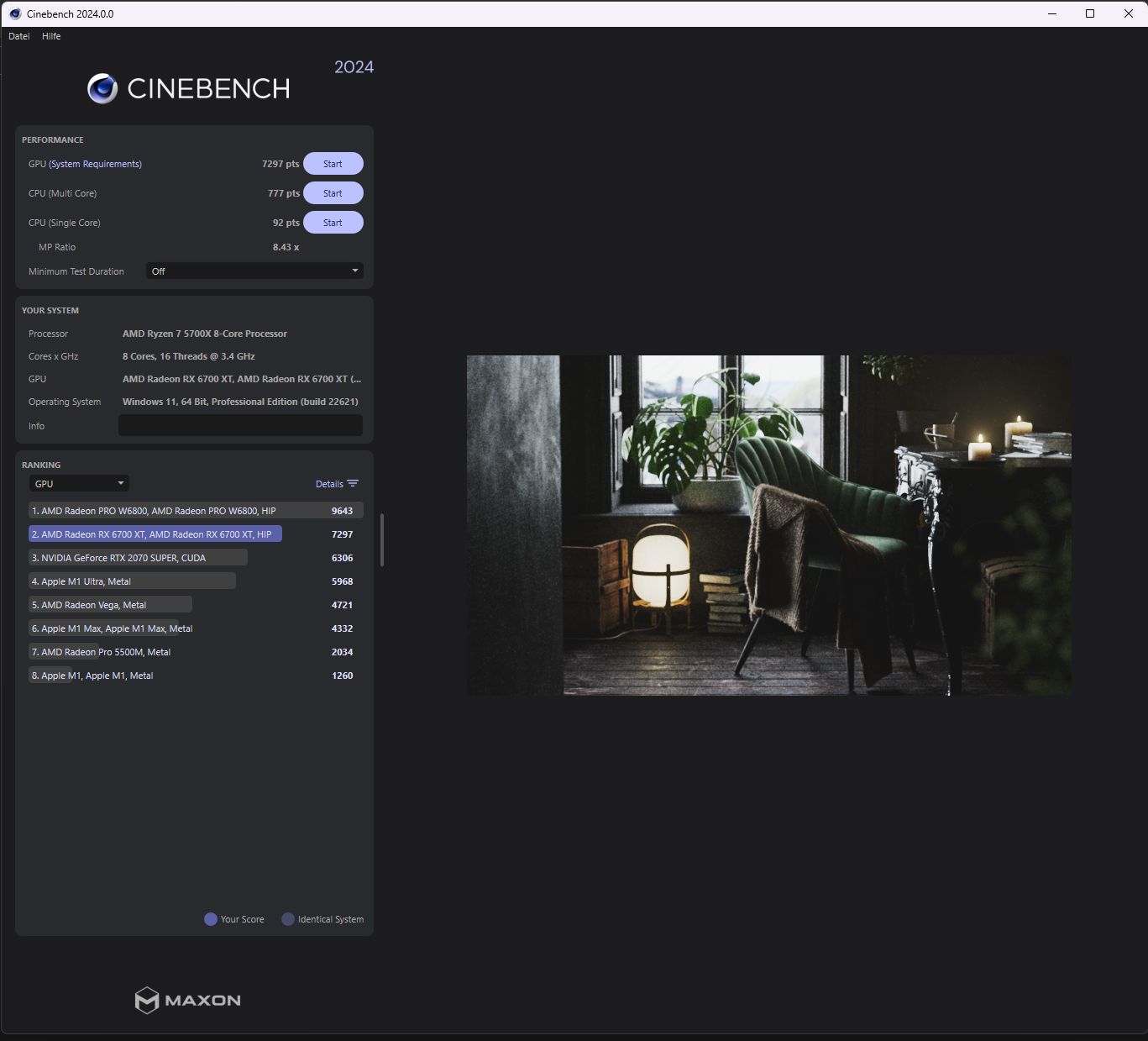Open the System Requirements link
Image resolution: width=1148 pixels, height=1041 pixels.
click(95, 164)
